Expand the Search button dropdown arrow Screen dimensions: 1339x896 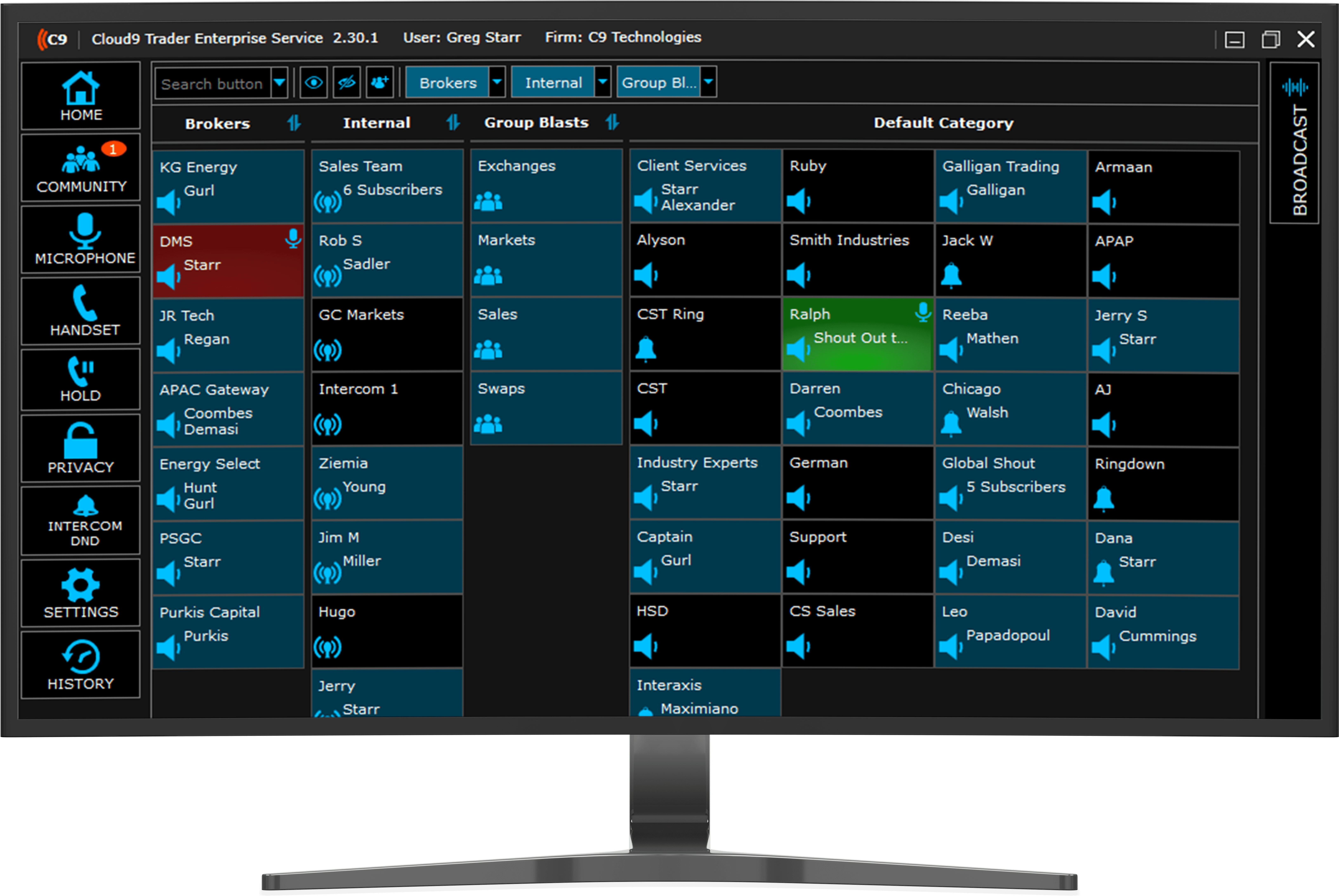[279, 83]
